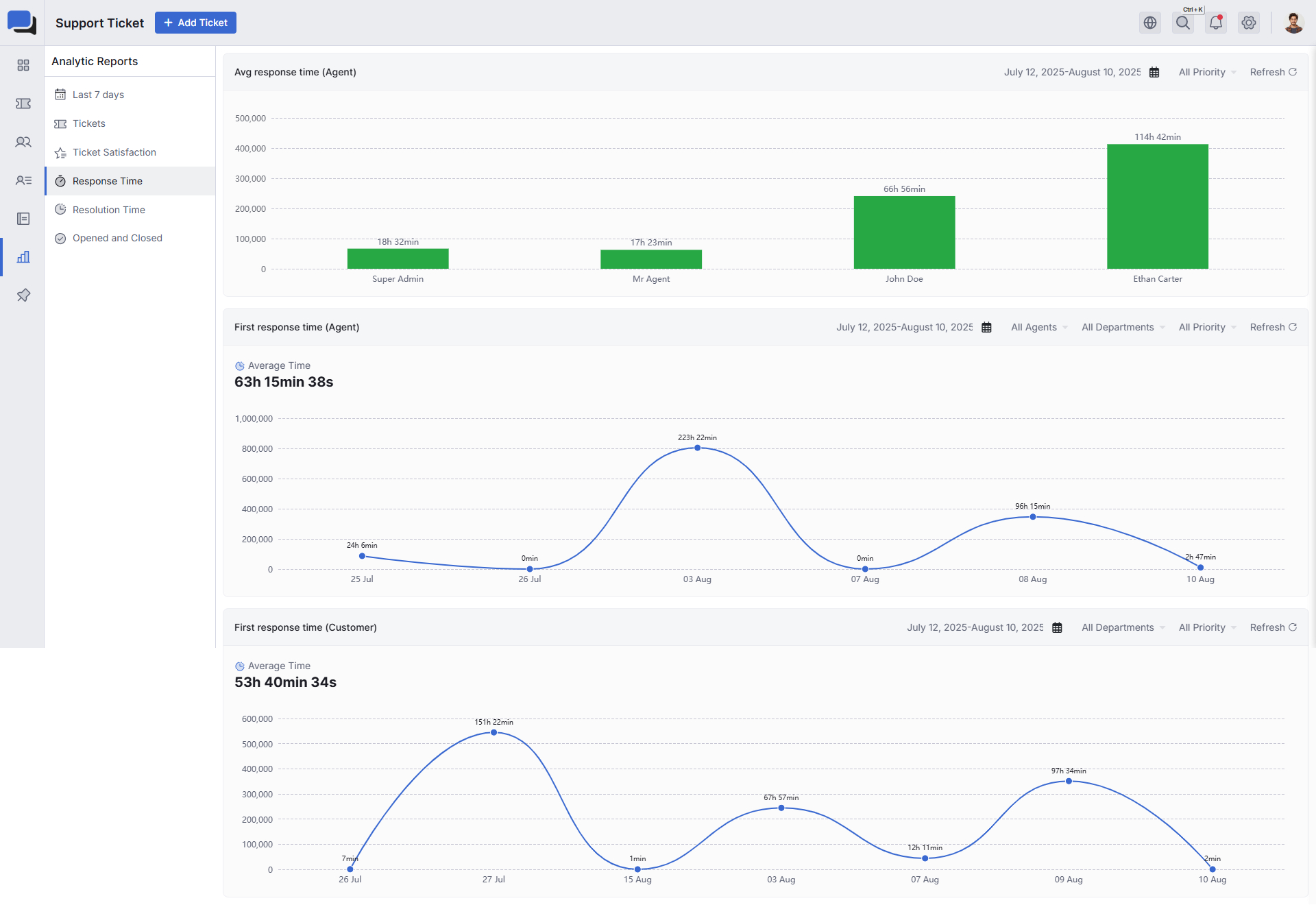Click the tickets icon in the left sidebar
The height and width of the screenshot is (905, 1316).
point(23,104)
